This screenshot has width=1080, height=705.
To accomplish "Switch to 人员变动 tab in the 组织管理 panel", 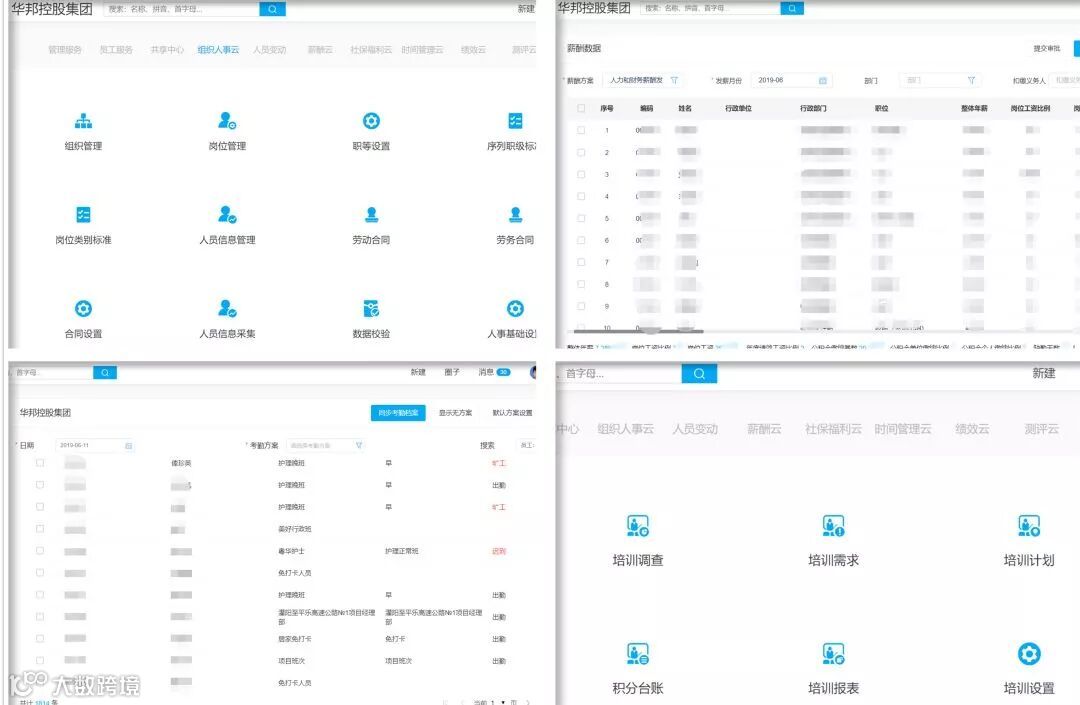I will point(269,50).
